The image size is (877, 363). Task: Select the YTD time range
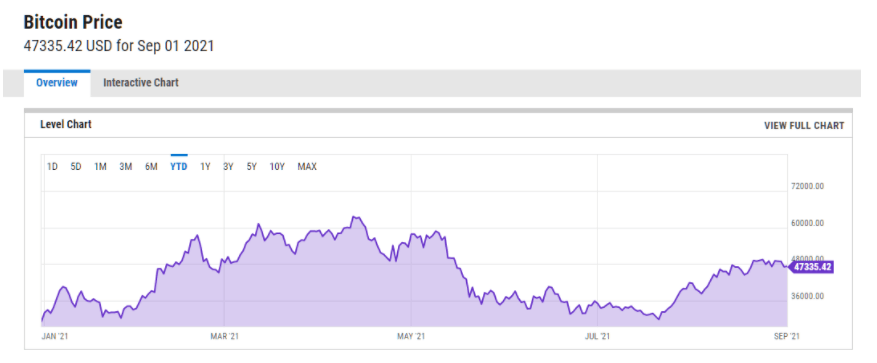coord(179,167)
